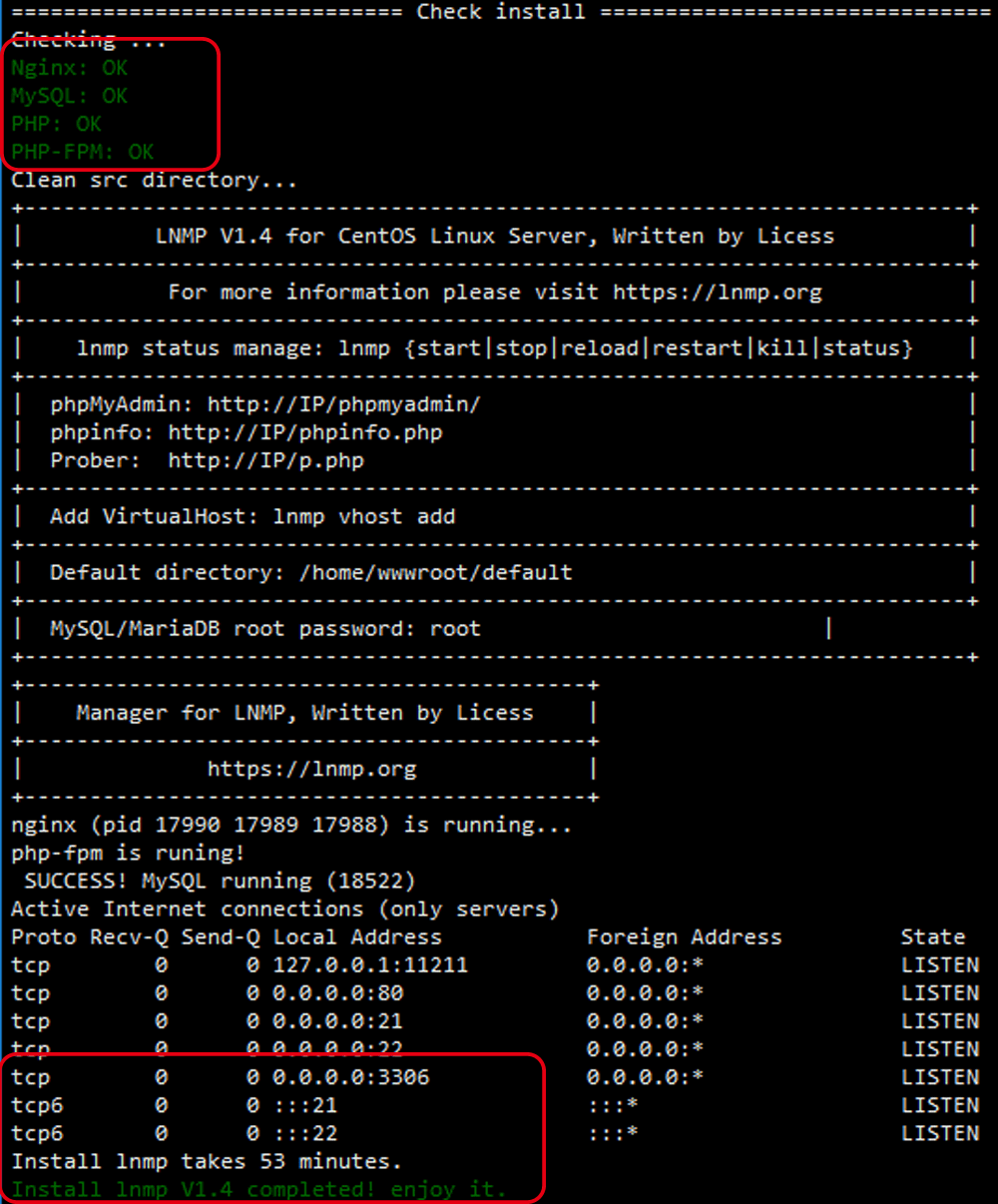
Task: Click the 'Install lnmp takes 53 minutes' line
Action: tap(206, 1162)
